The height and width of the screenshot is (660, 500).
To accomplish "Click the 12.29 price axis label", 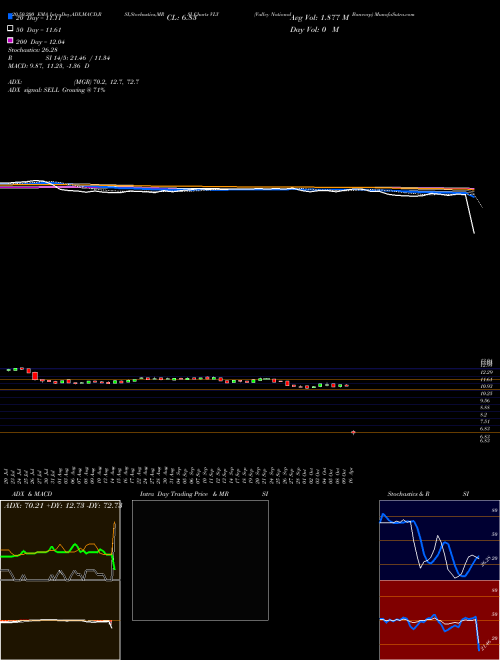I will [486, 373].
